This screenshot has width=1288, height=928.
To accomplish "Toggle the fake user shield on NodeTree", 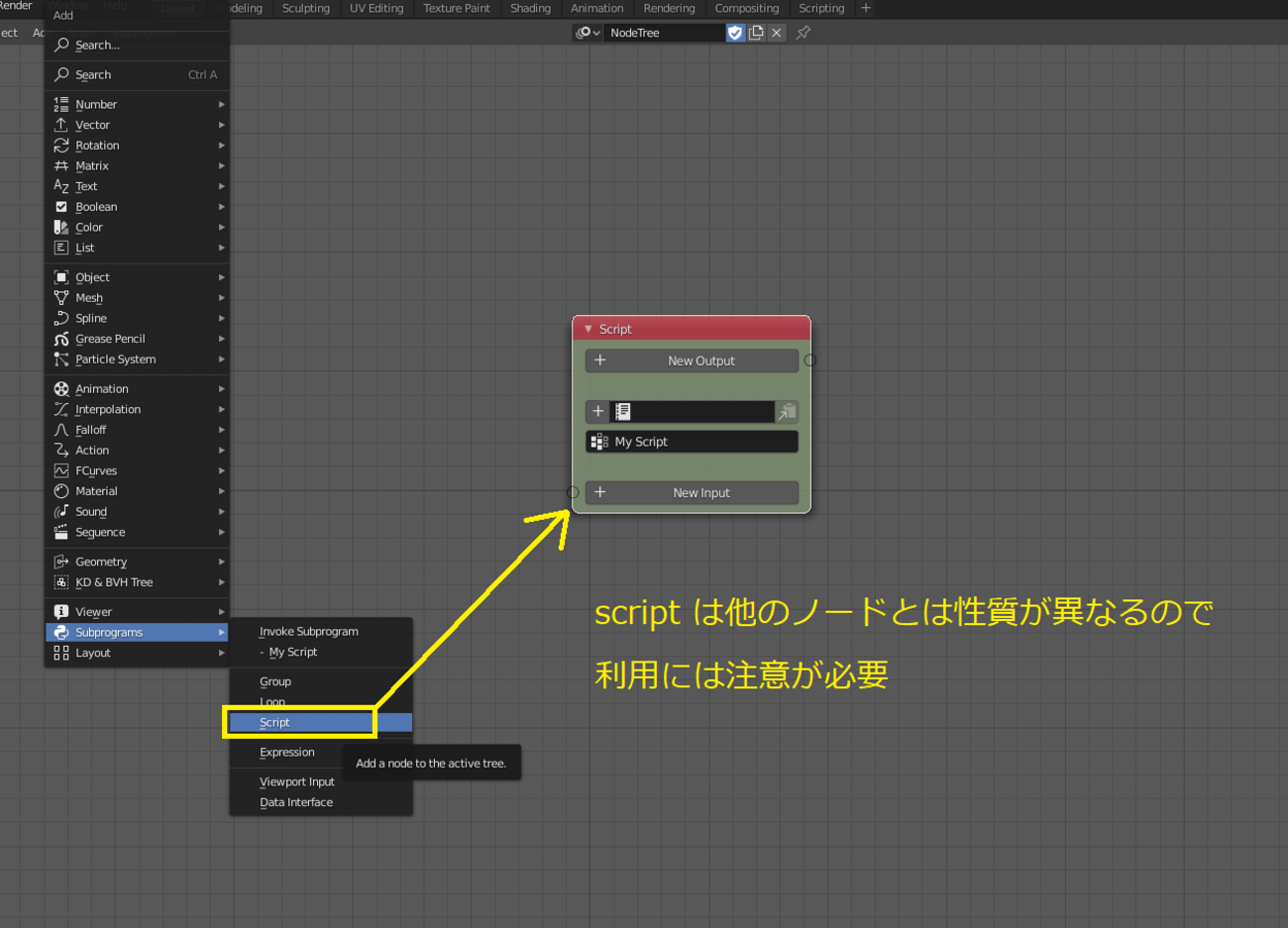I will click(x=735, y=33).
